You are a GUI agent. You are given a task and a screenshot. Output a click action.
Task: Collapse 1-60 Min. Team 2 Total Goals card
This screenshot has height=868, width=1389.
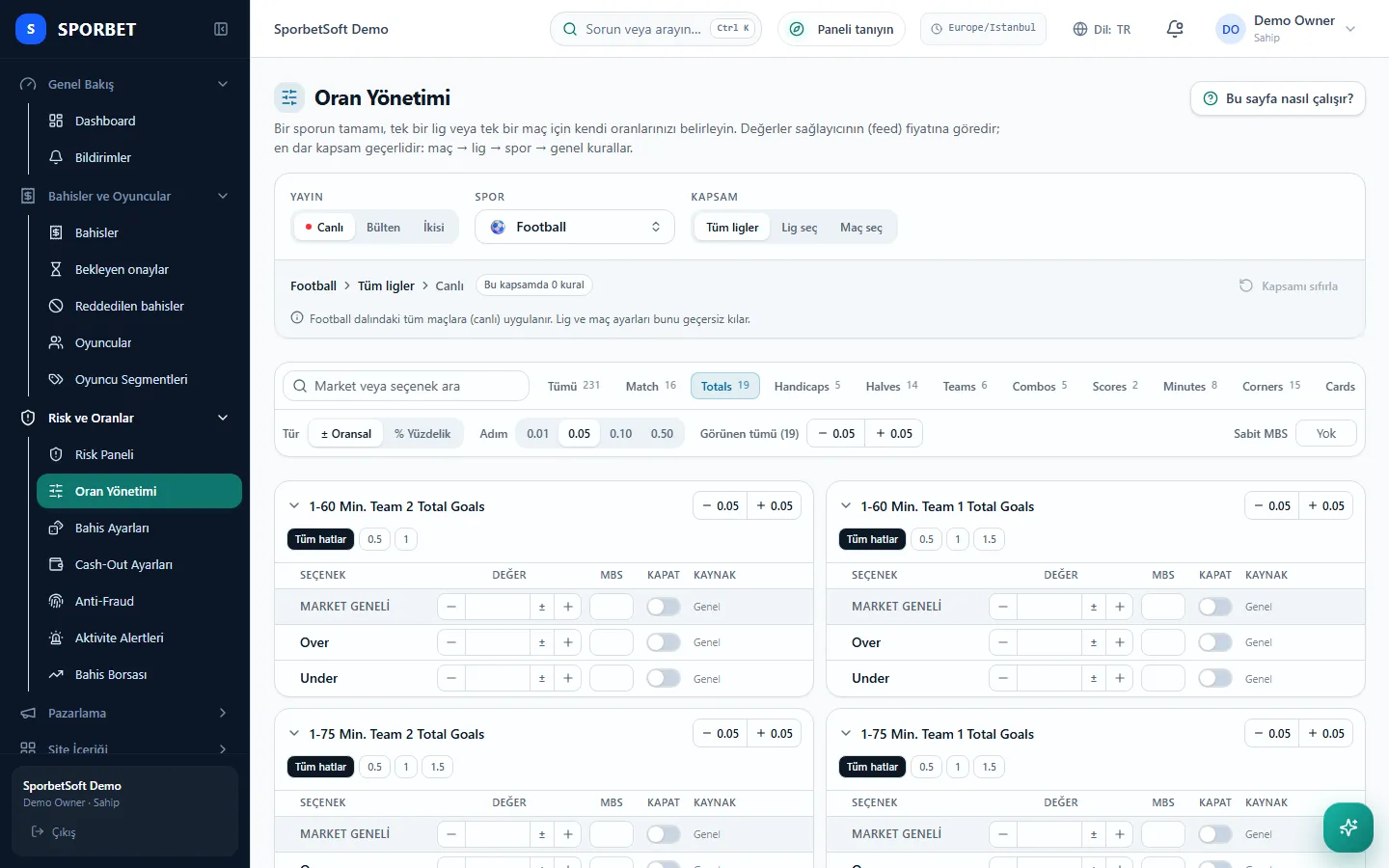294,505
